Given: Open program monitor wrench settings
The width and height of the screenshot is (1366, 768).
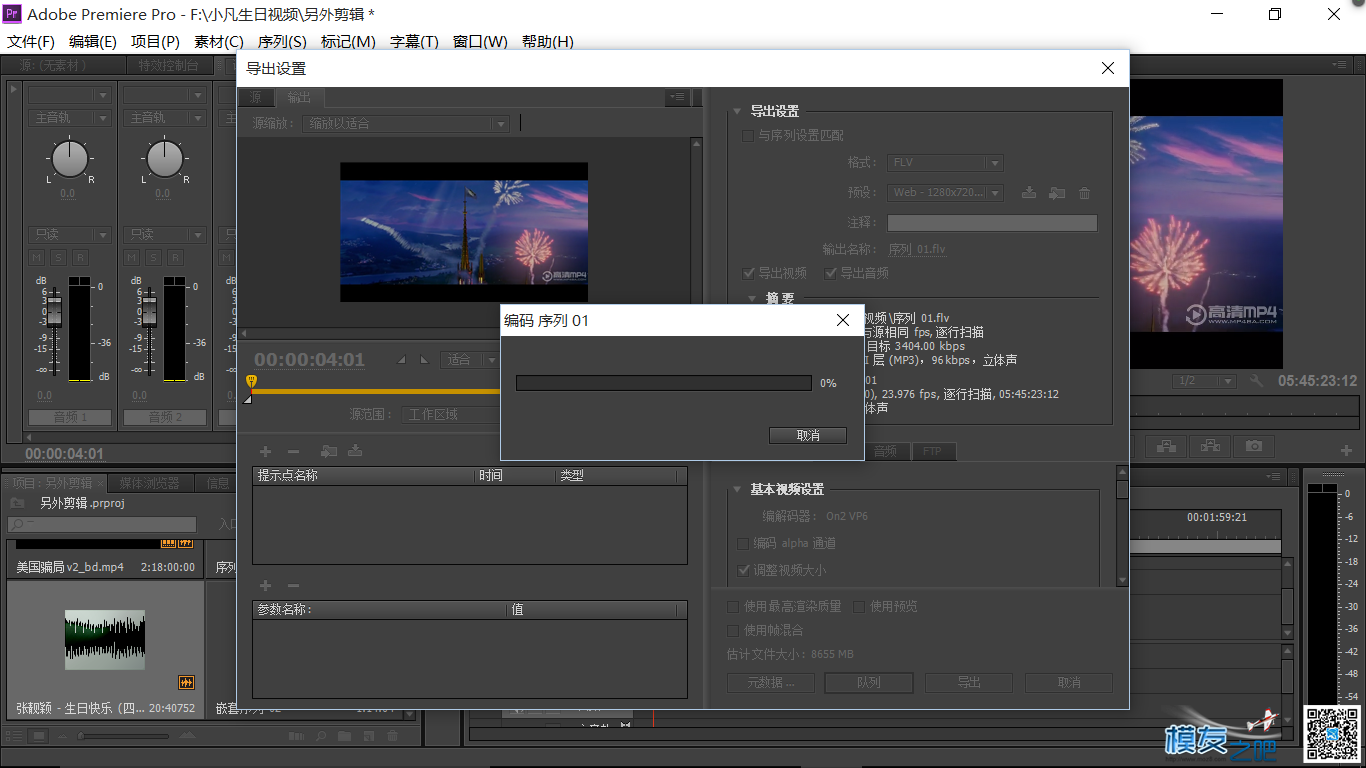Looking at the screenshot, I should coord(1257,381).
